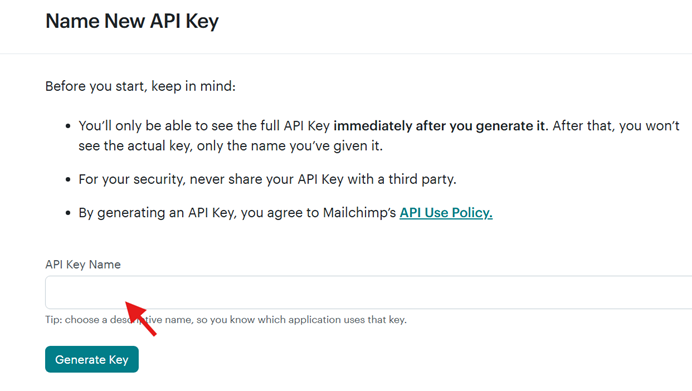This screenshot has height=391, width=692.
Task: Open the API Use Policy link
Action: tap(446, 213)
